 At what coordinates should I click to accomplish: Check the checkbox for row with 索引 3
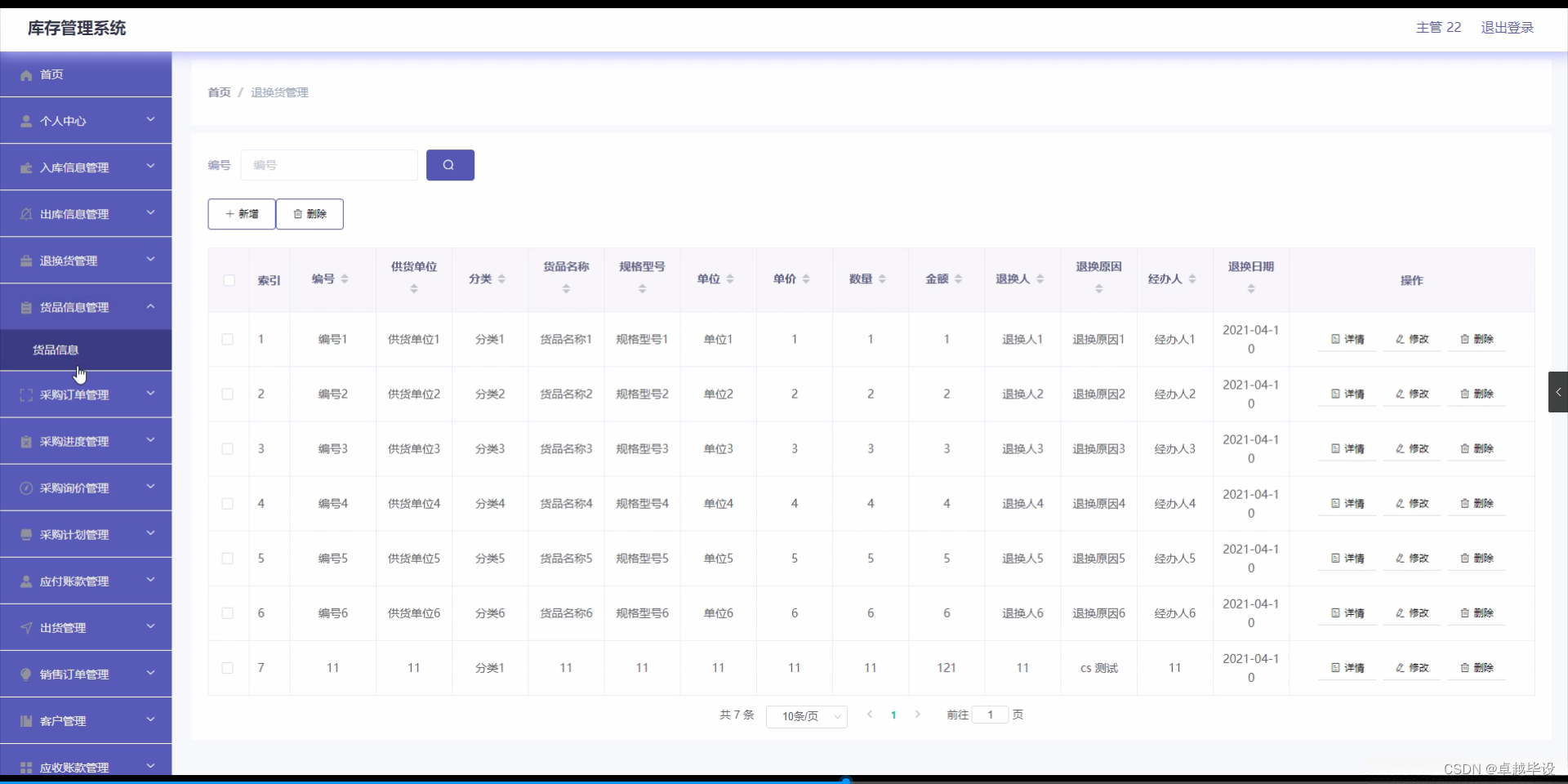227,448
